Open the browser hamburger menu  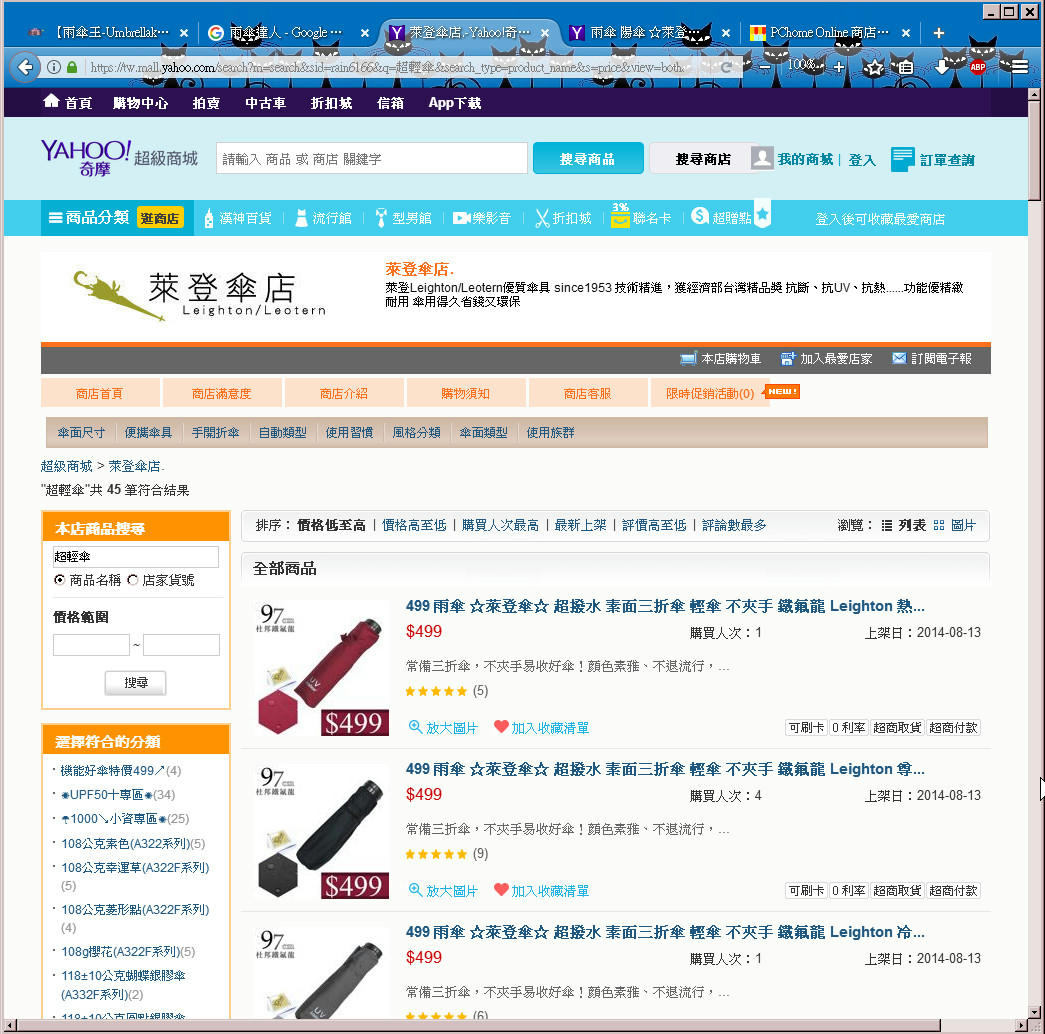point(1019,66)
